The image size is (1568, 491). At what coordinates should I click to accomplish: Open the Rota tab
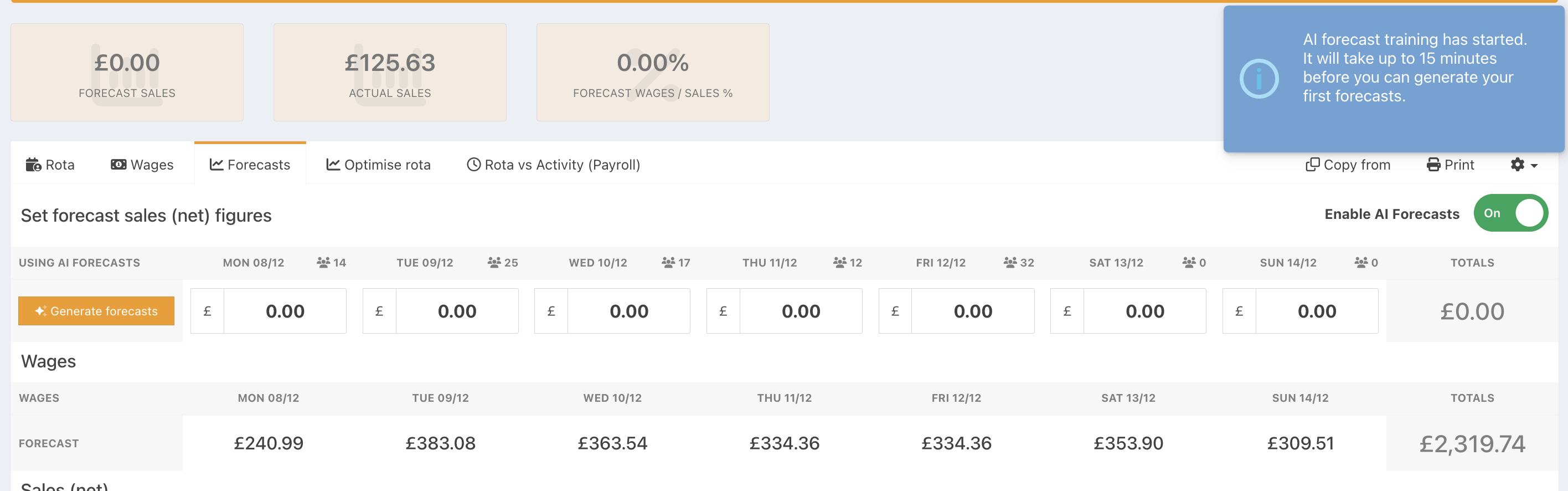50,165
